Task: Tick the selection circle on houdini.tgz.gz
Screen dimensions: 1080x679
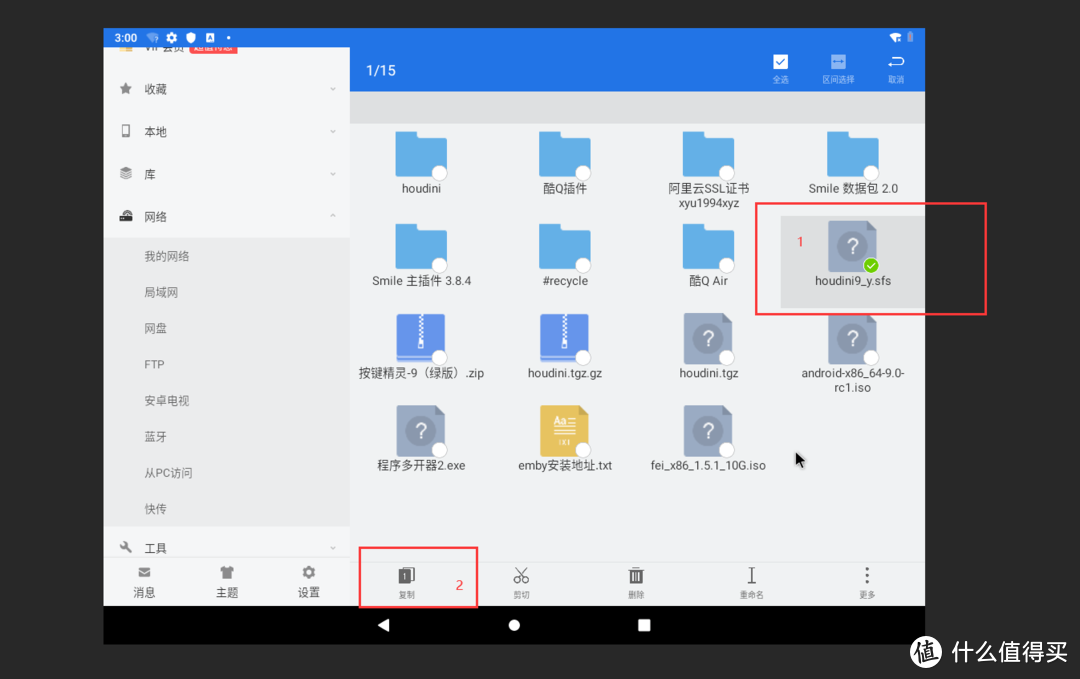Action: [x=583, y=357]
